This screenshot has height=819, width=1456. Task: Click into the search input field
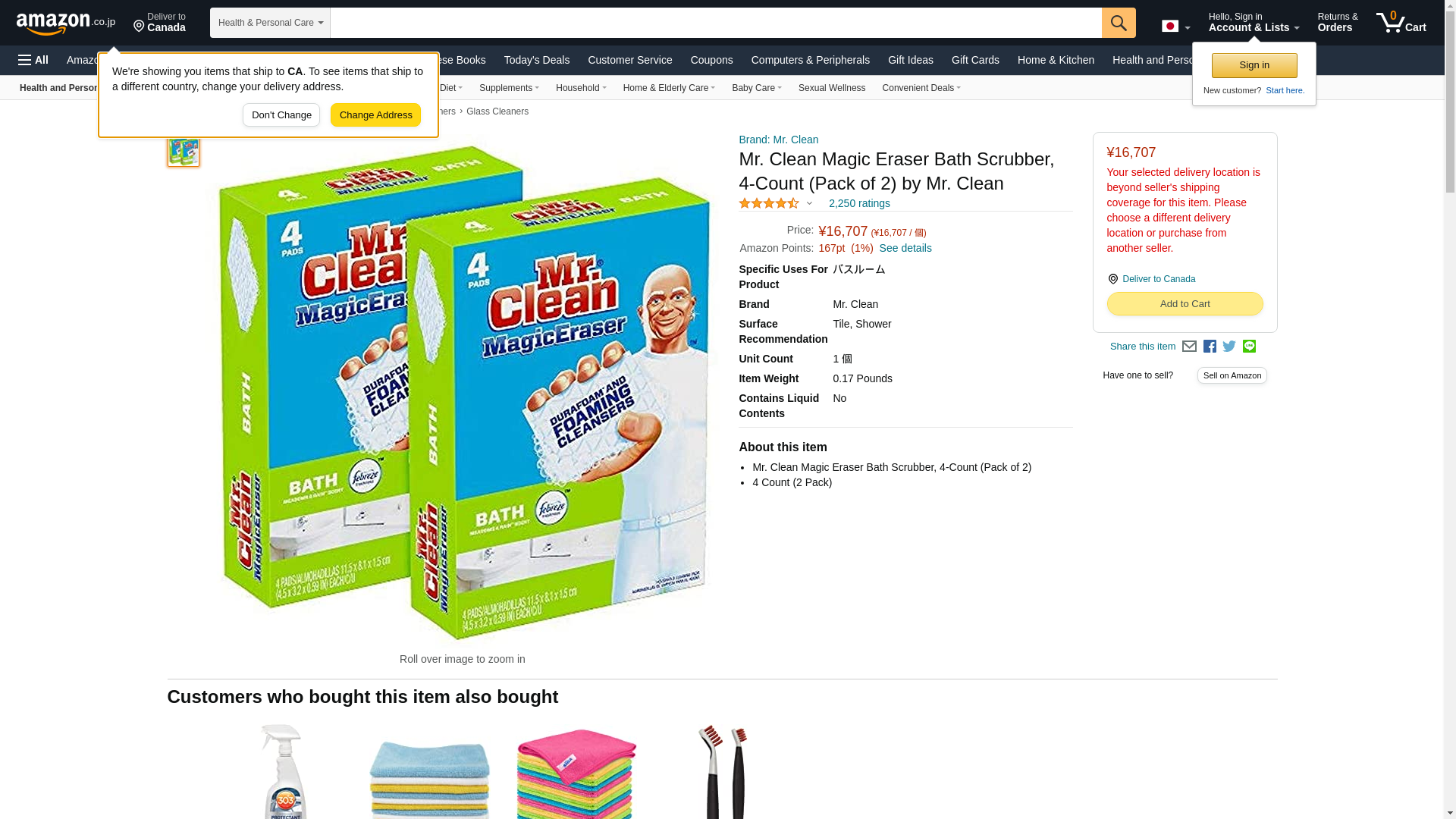coord(716,23)
